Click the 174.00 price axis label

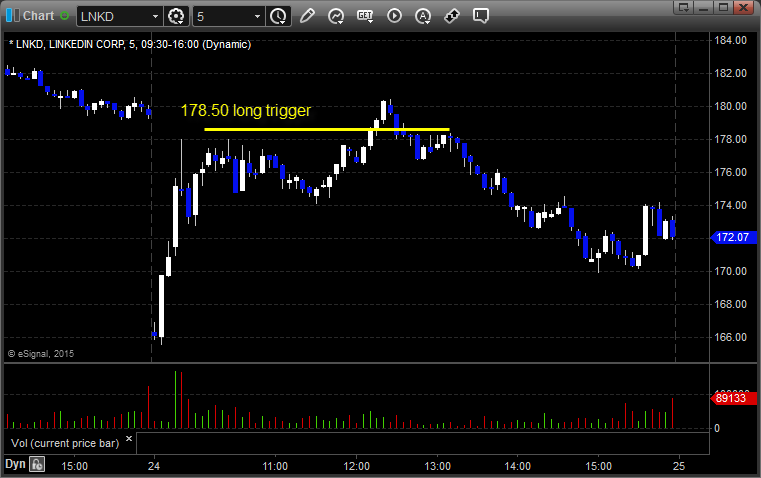[730, 205]
